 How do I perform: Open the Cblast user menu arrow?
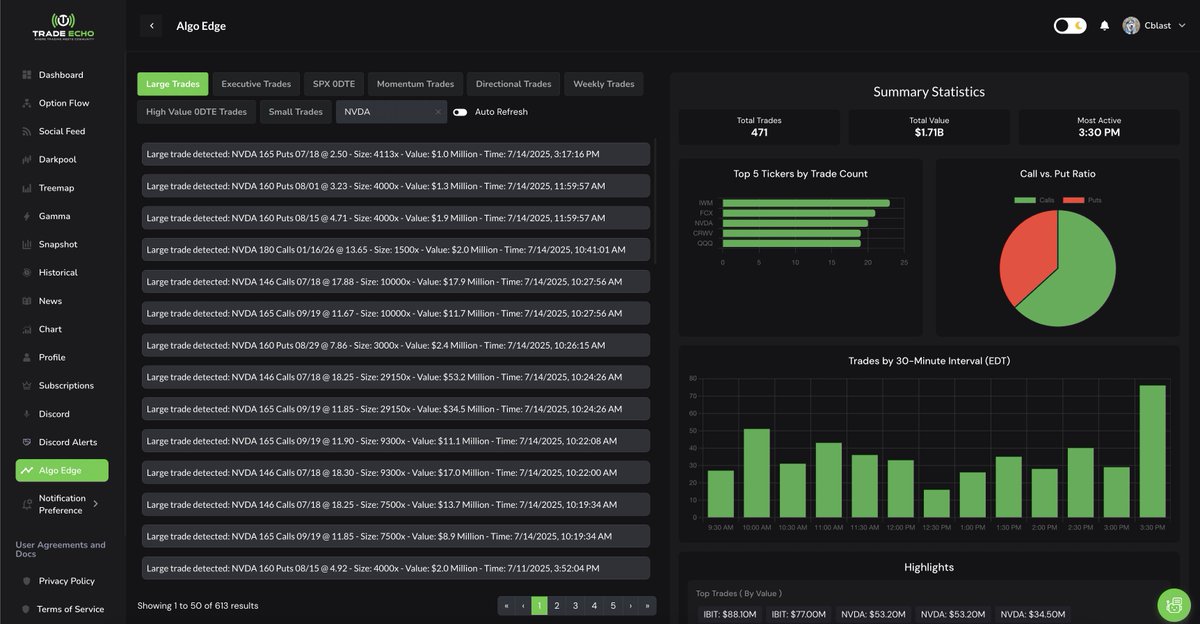click(x=1182, y=26)
